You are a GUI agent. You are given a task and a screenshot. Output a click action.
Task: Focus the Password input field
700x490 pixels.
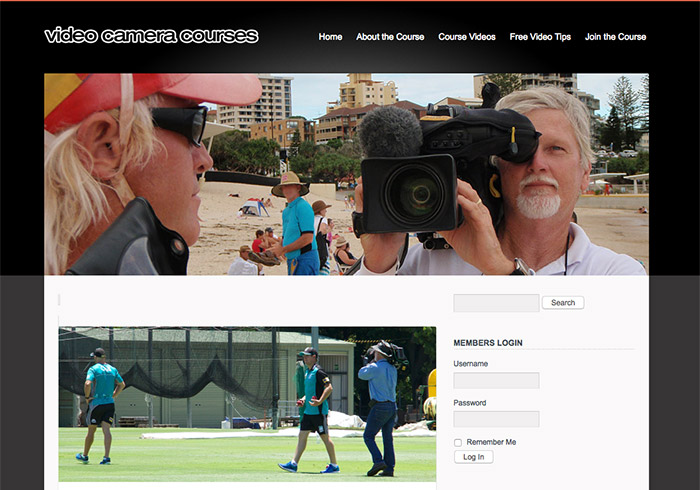pos(496,419)
